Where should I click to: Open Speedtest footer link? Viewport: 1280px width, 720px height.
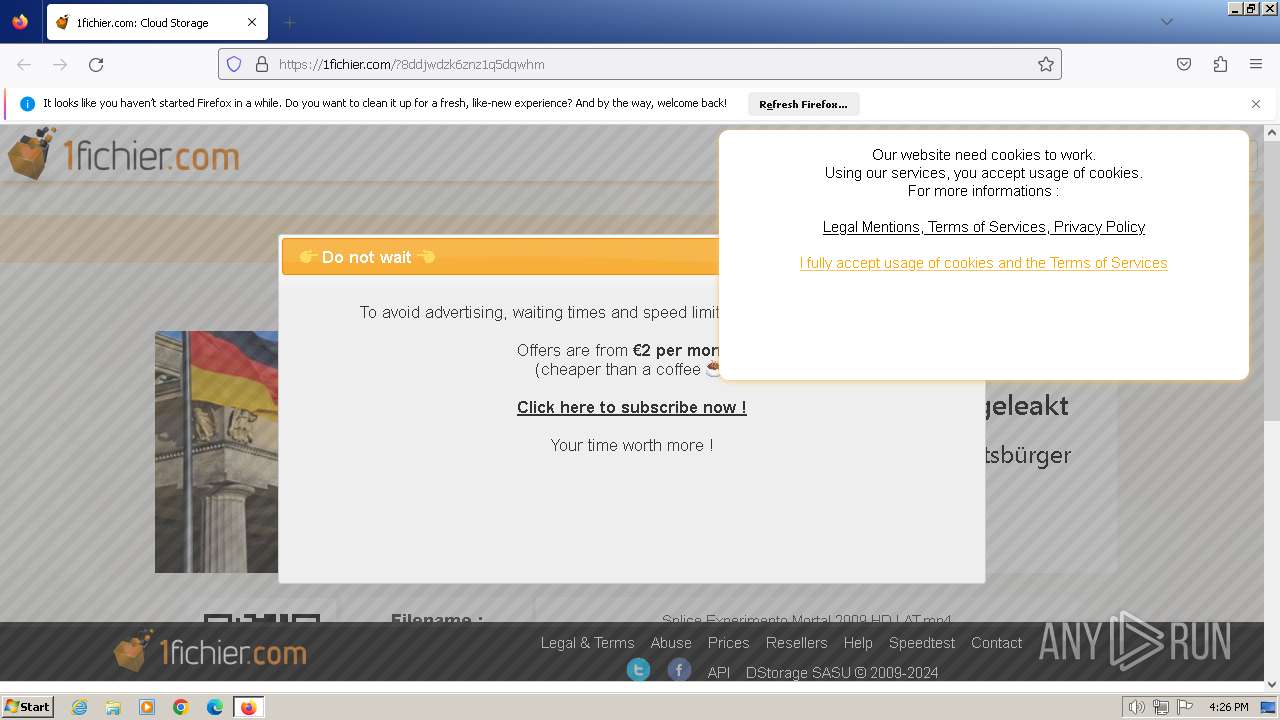pos(922,643)
